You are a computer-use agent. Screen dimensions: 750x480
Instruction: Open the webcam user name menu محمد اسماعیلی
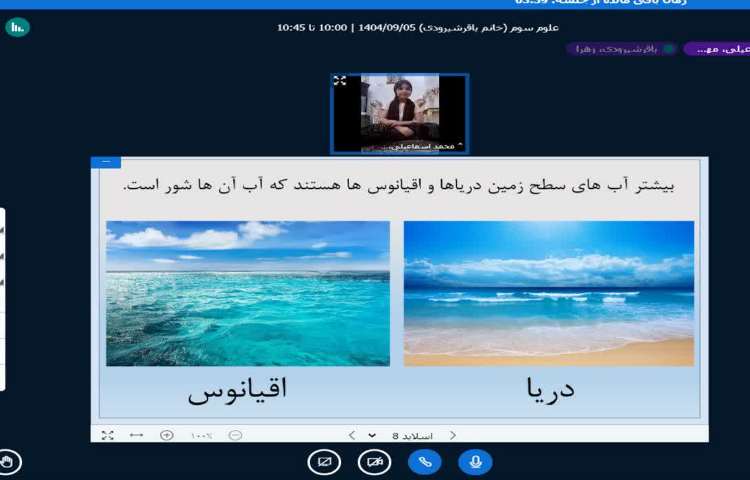426,146
